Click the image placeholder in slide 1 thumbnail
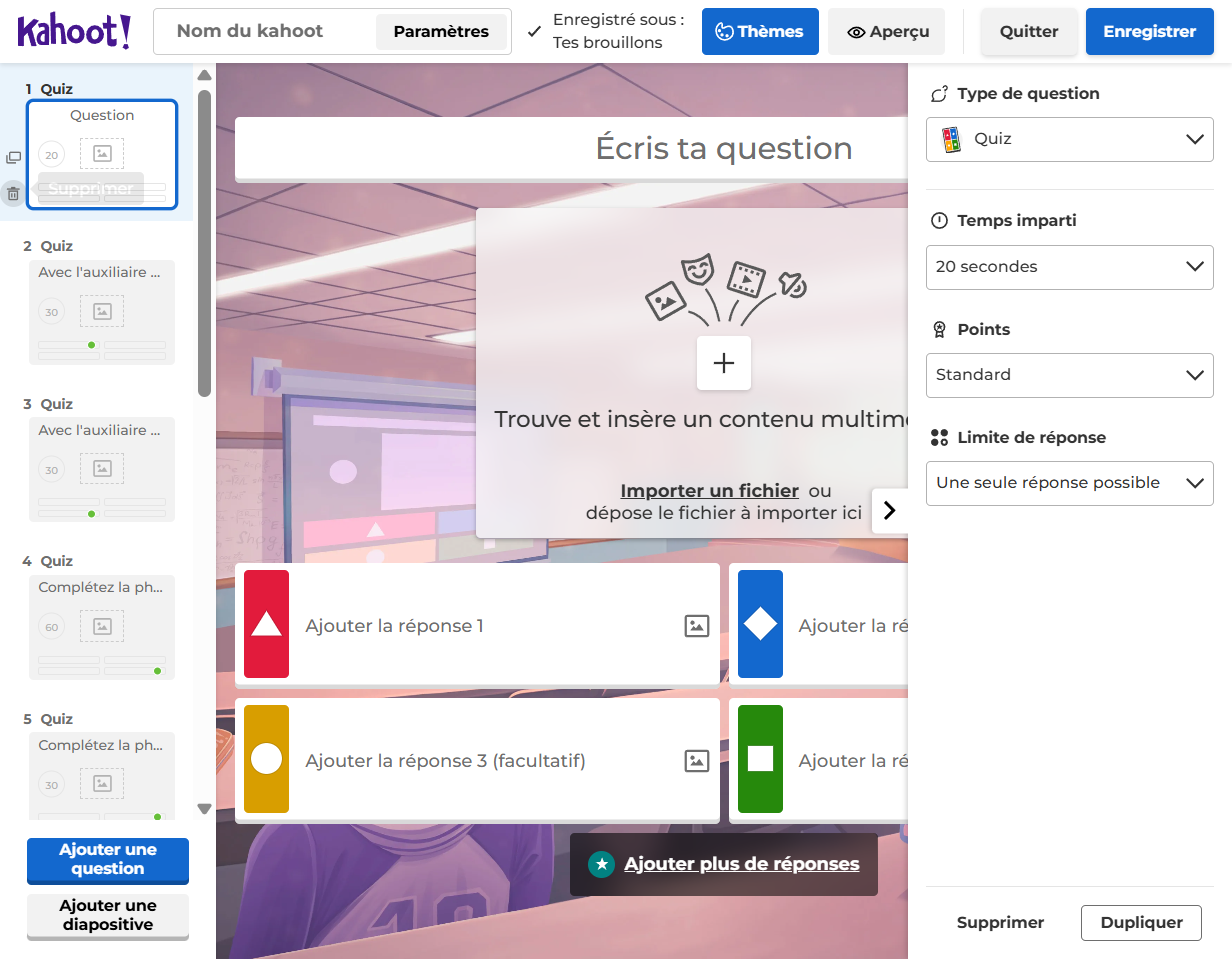This screenshot has height=959, width=1232. [102, 153]
